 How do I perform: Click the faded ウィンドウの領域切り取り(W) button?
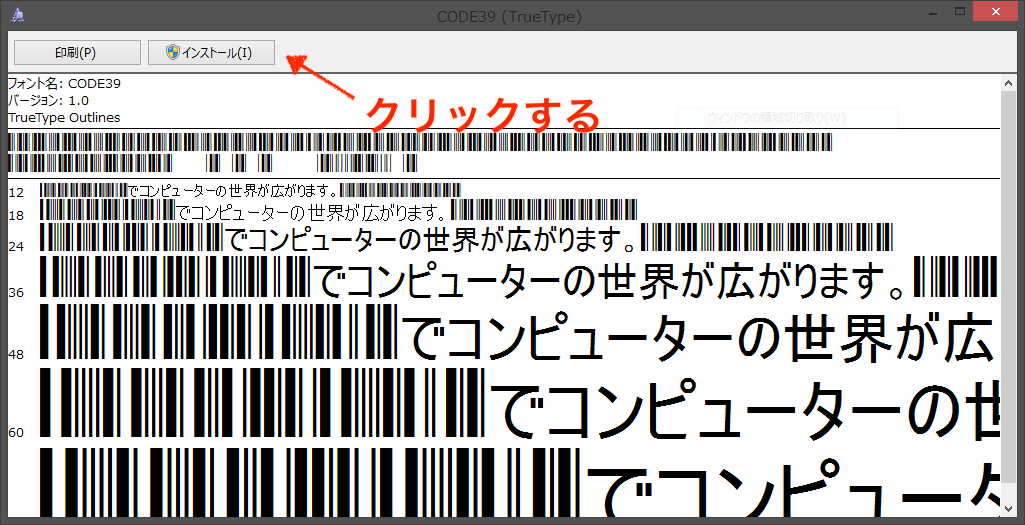click(x=786, y=117)
